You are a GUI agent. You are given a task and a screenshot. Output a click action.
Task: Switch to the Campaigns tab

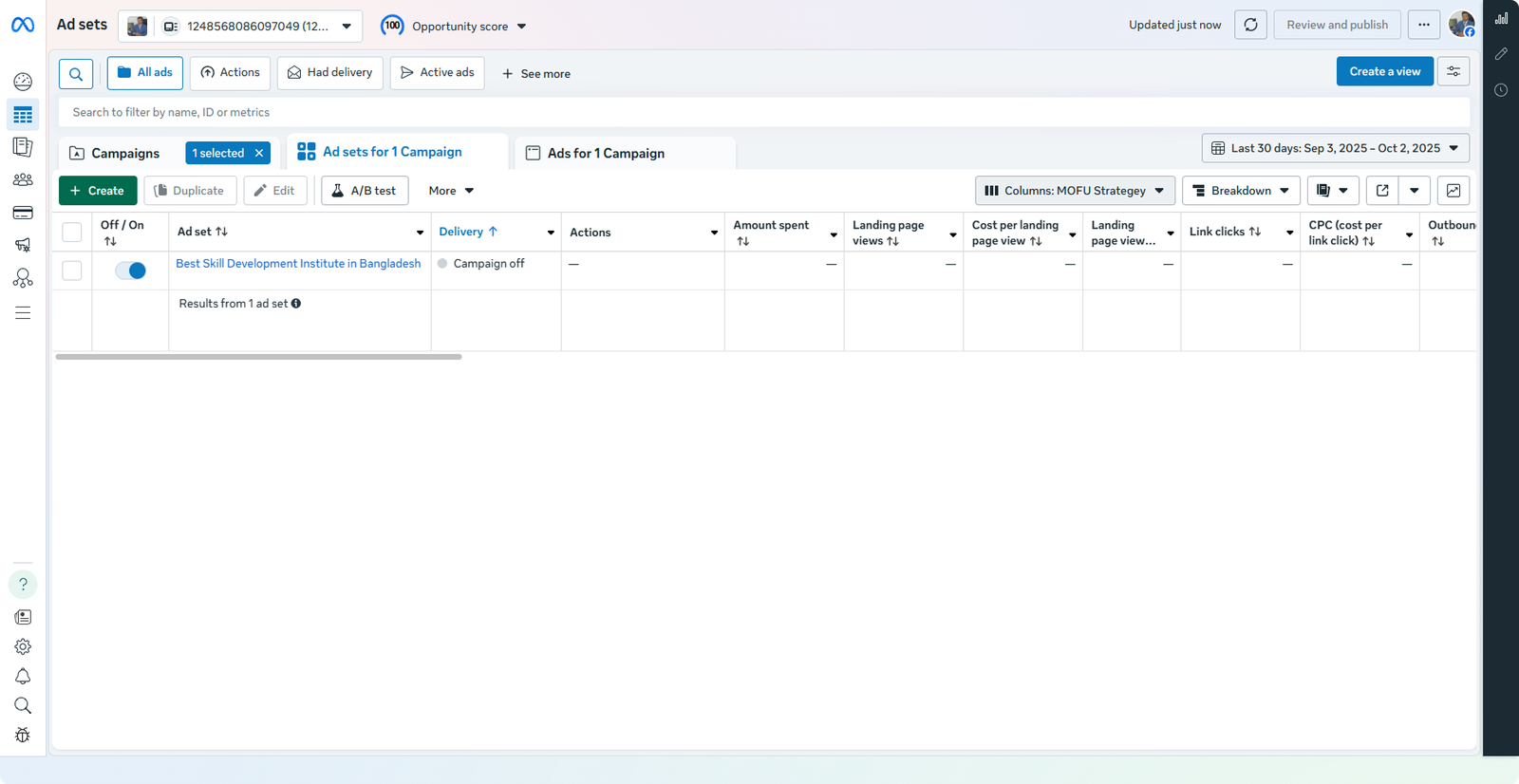(124, 153)
